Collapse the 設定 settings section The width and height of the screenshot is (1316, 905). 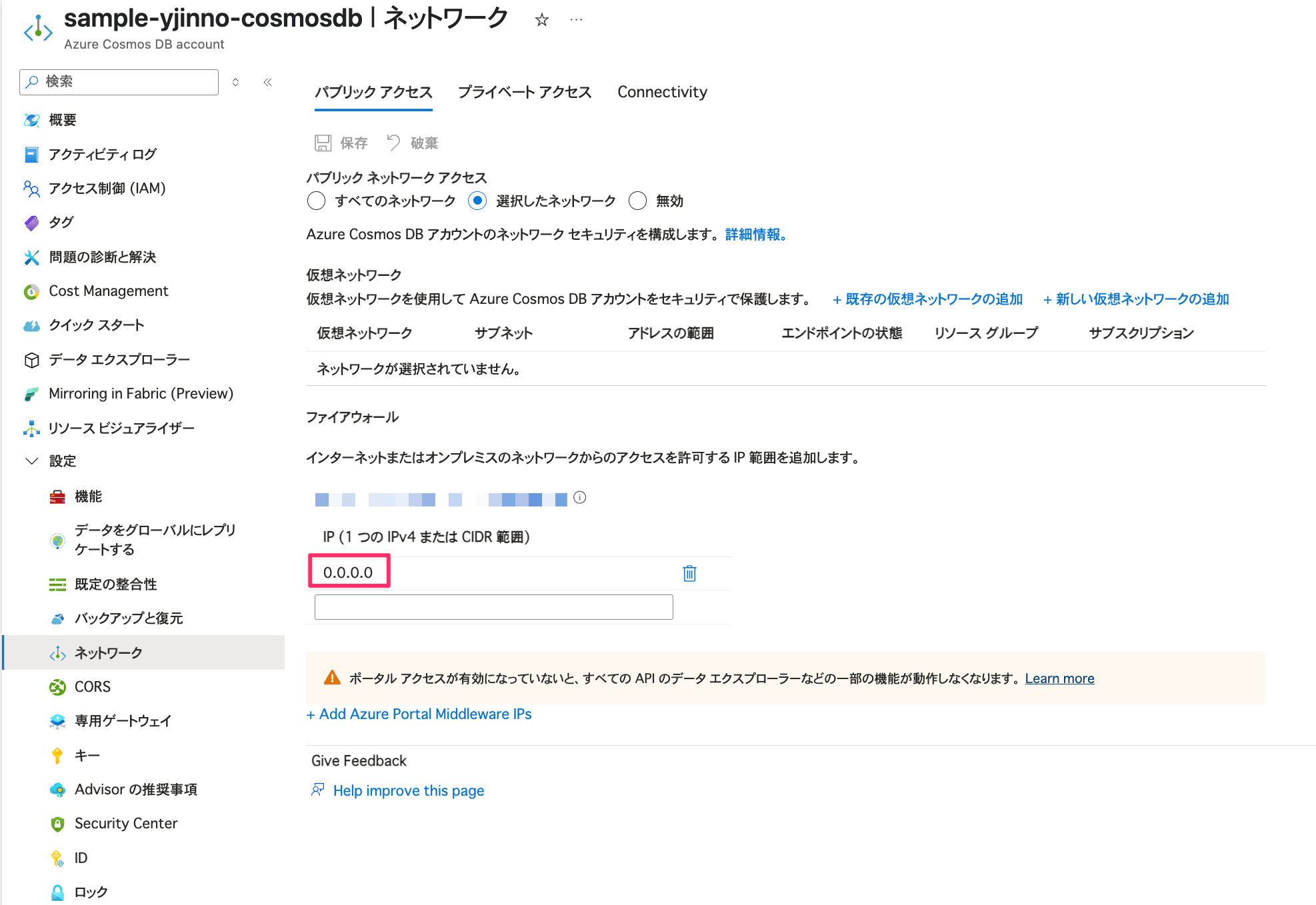(31, 461)
